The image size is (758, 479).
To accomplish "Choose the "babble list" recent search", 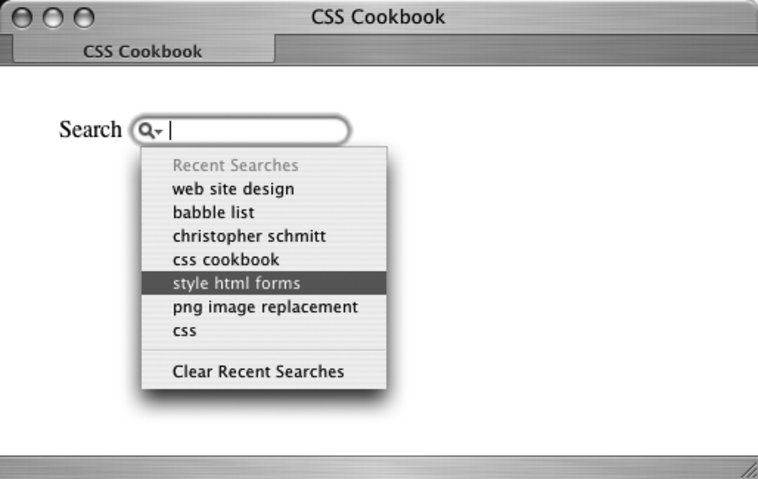I will [213, 212].
